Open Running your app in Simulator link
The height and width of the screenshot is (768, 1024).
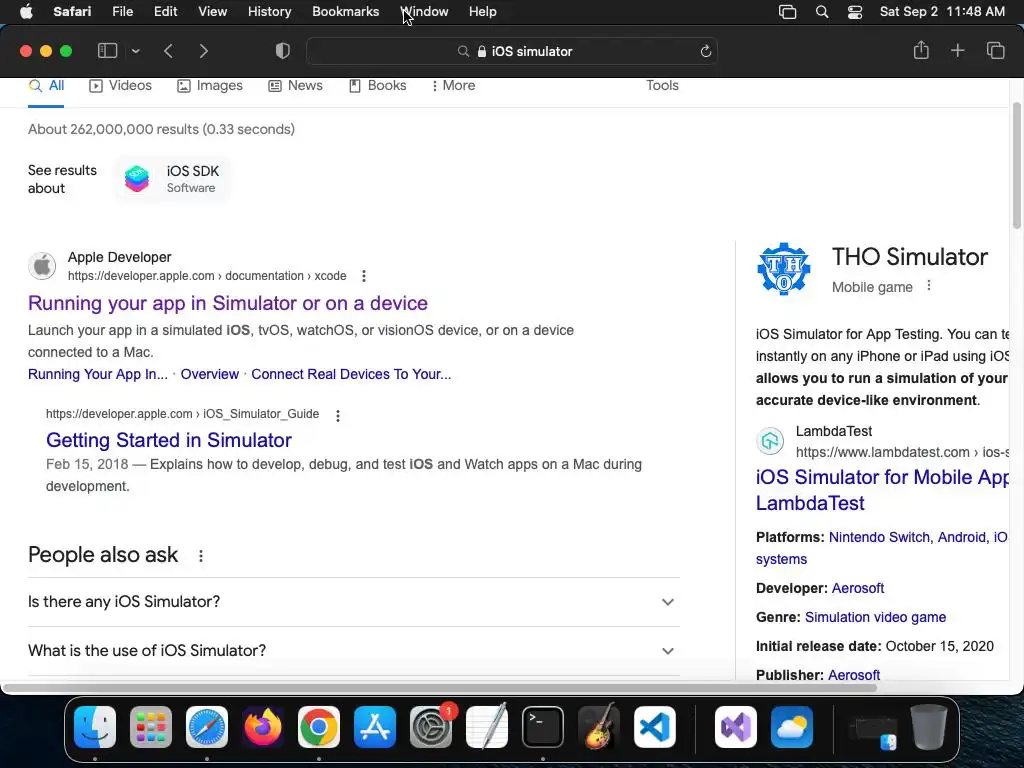228,303
